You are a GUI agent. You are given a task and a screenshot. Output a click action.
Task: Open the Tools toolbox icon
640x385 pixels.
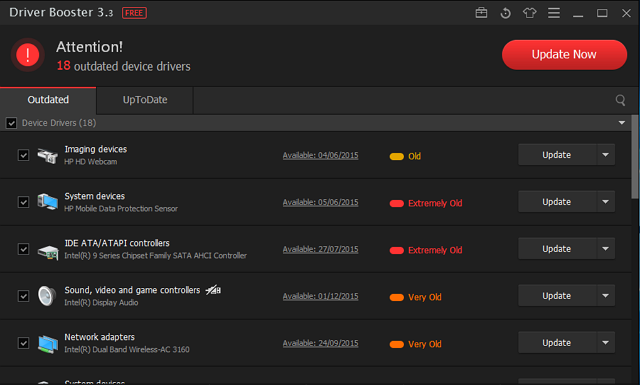(x=481, y=13)
